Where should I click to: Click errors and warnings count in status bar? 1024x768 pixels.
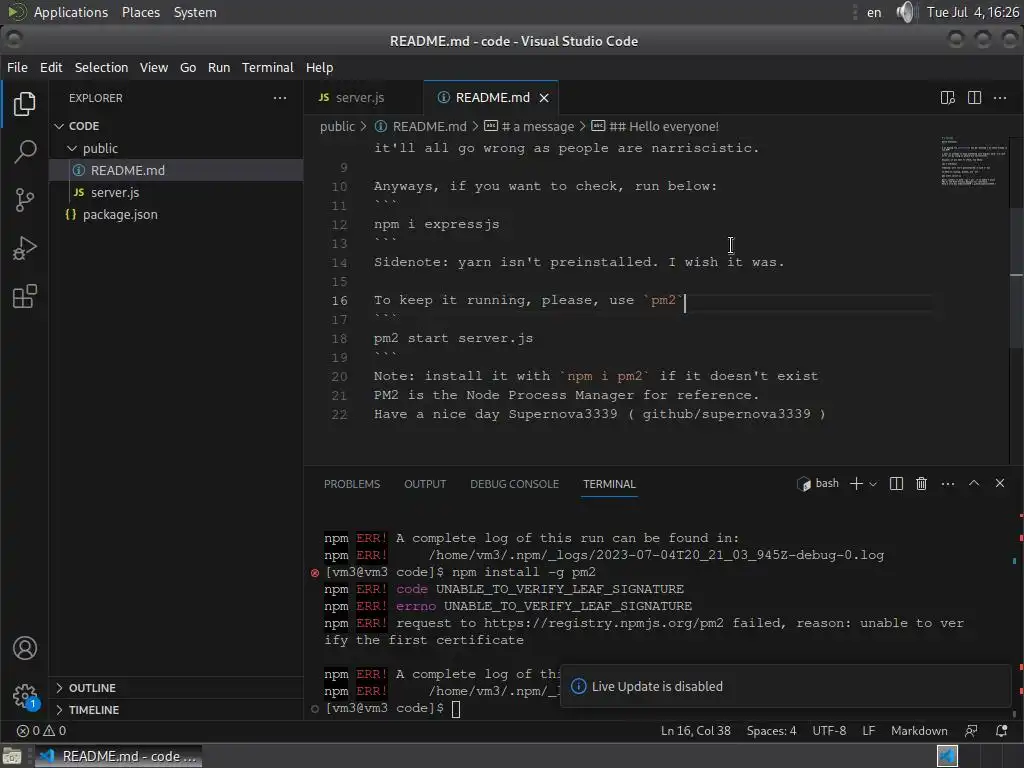click(x=41, y=731)
